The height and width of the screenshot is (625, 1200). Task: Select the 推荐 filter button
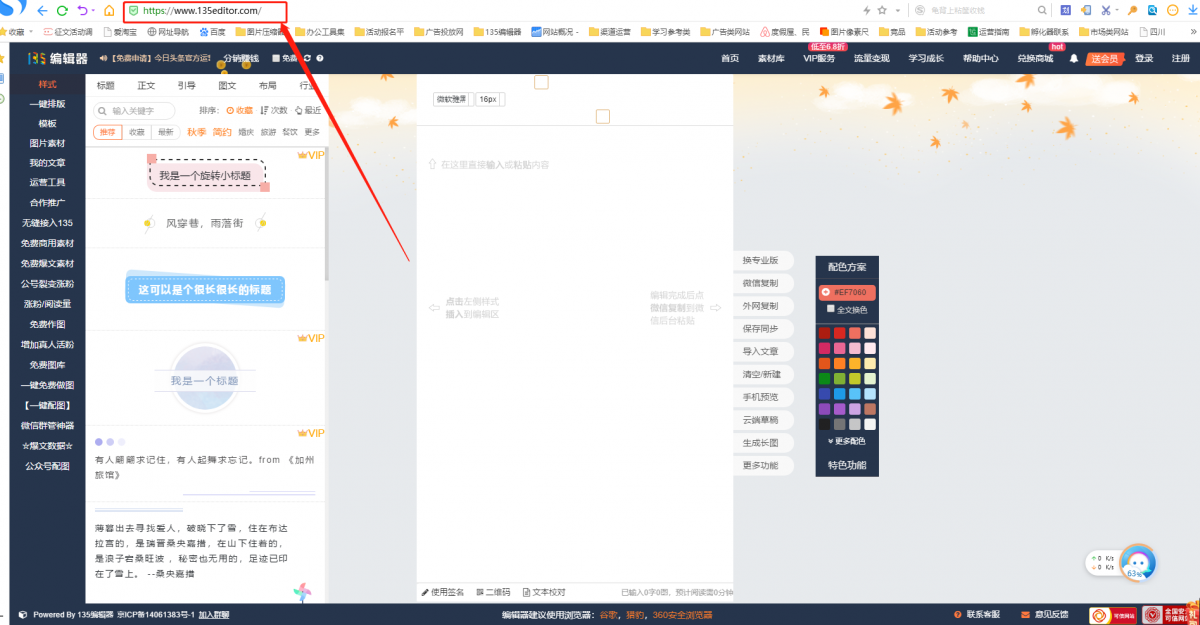point(106,132)
